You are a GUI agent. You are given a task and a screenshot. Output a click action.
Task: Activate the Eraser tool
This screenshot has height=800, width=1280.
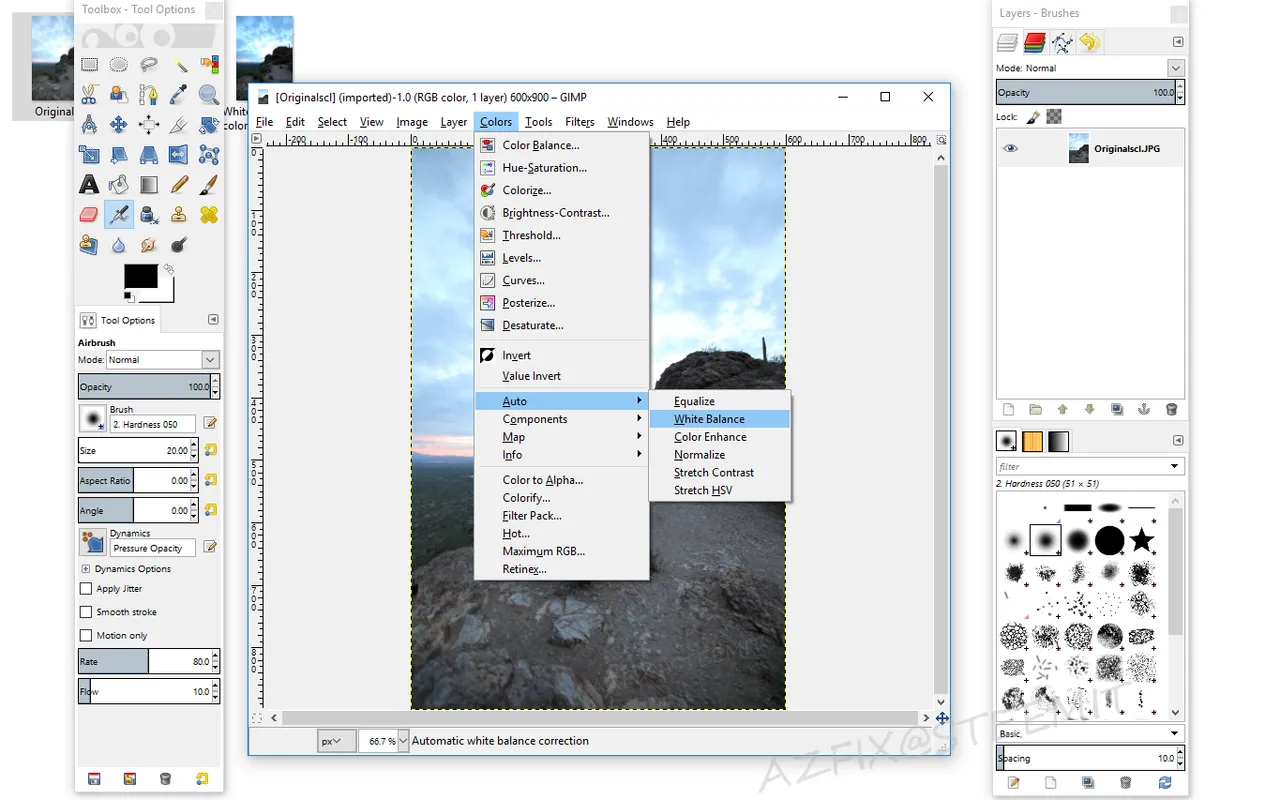click(x=89, y=215)
